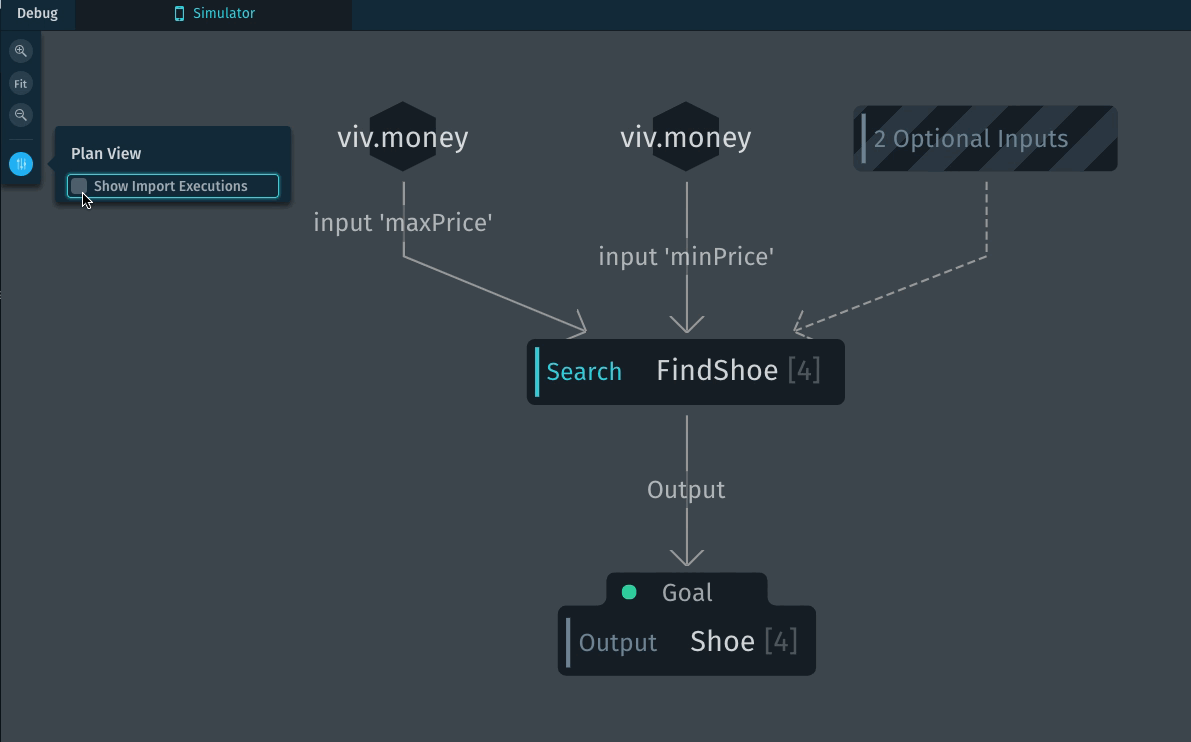This screenshot has width=1191, height=742.
Task: Click the input 'maxPrice' edge label
Action: pyautogui.click(x=403, y=223)
